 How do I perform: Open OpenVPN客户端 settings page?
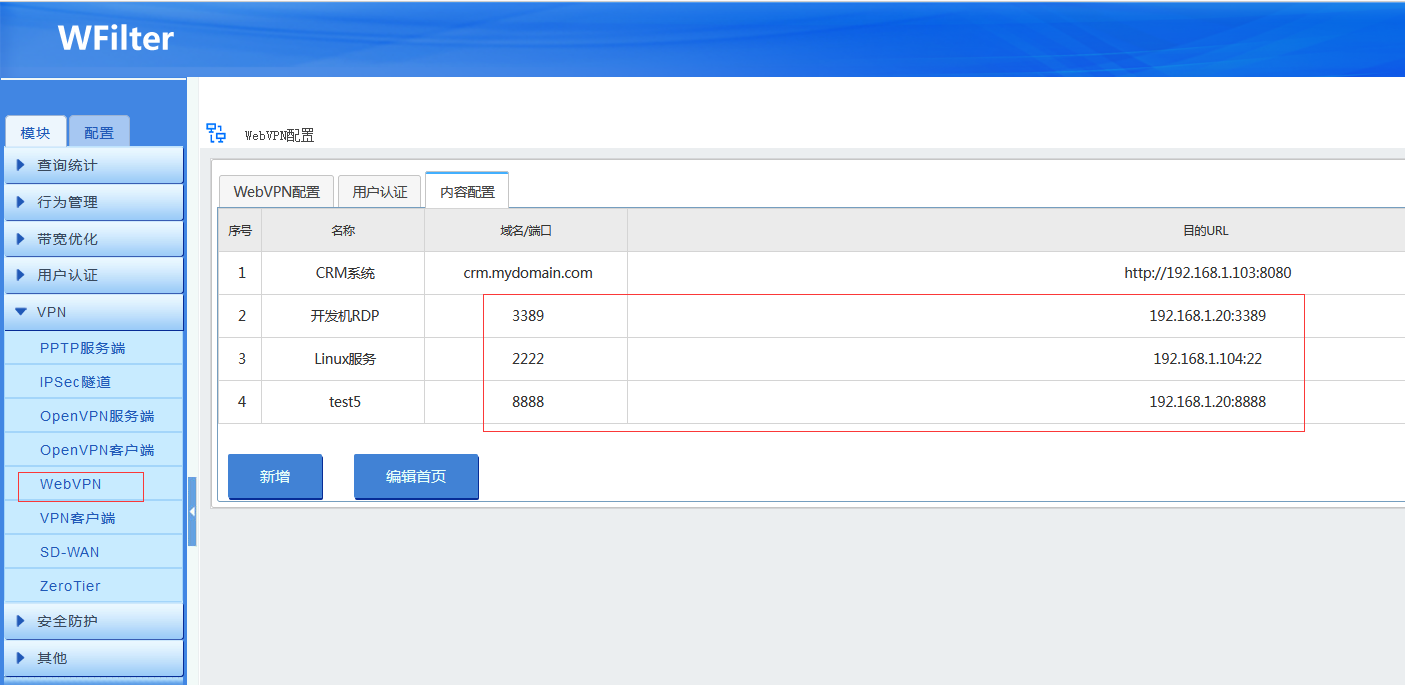coord(96,450)
